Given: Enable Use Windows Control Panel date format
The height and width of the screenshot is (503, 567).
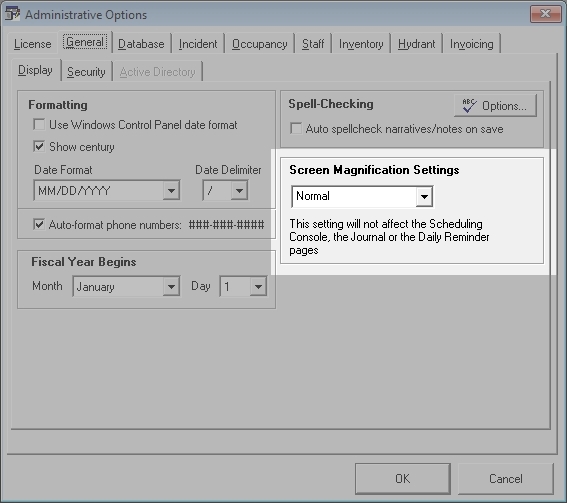Looking at the screenshot, I should tap(39, 124).
